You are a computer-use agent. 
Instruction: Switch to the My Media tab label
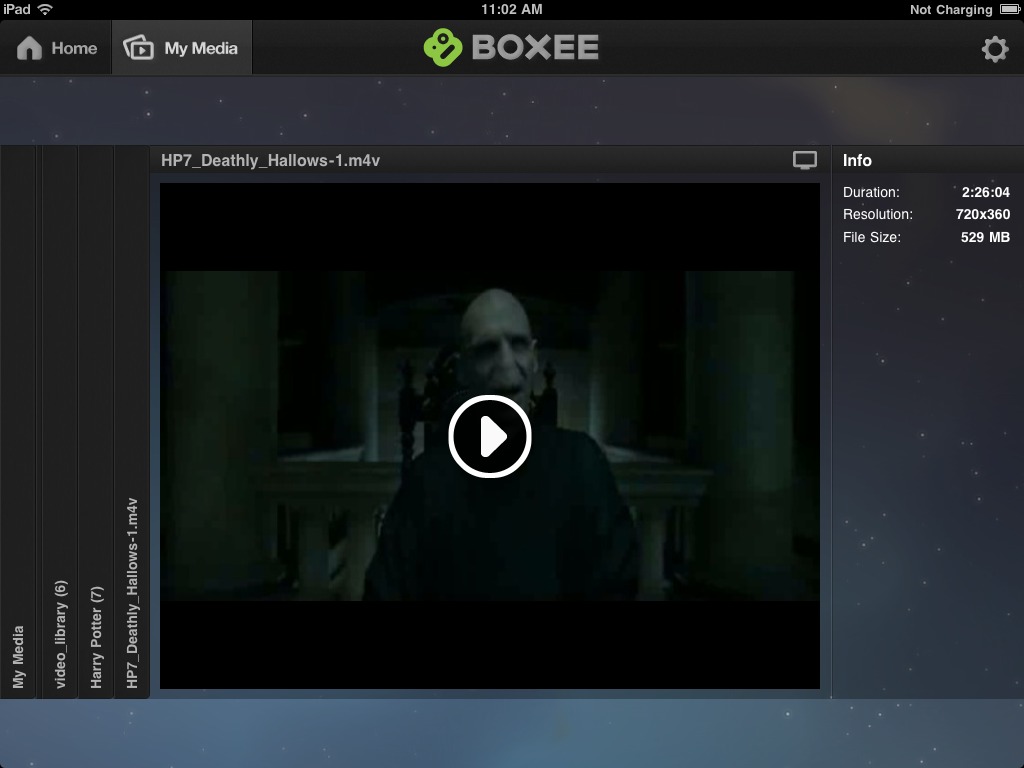(x=201, y=48)
